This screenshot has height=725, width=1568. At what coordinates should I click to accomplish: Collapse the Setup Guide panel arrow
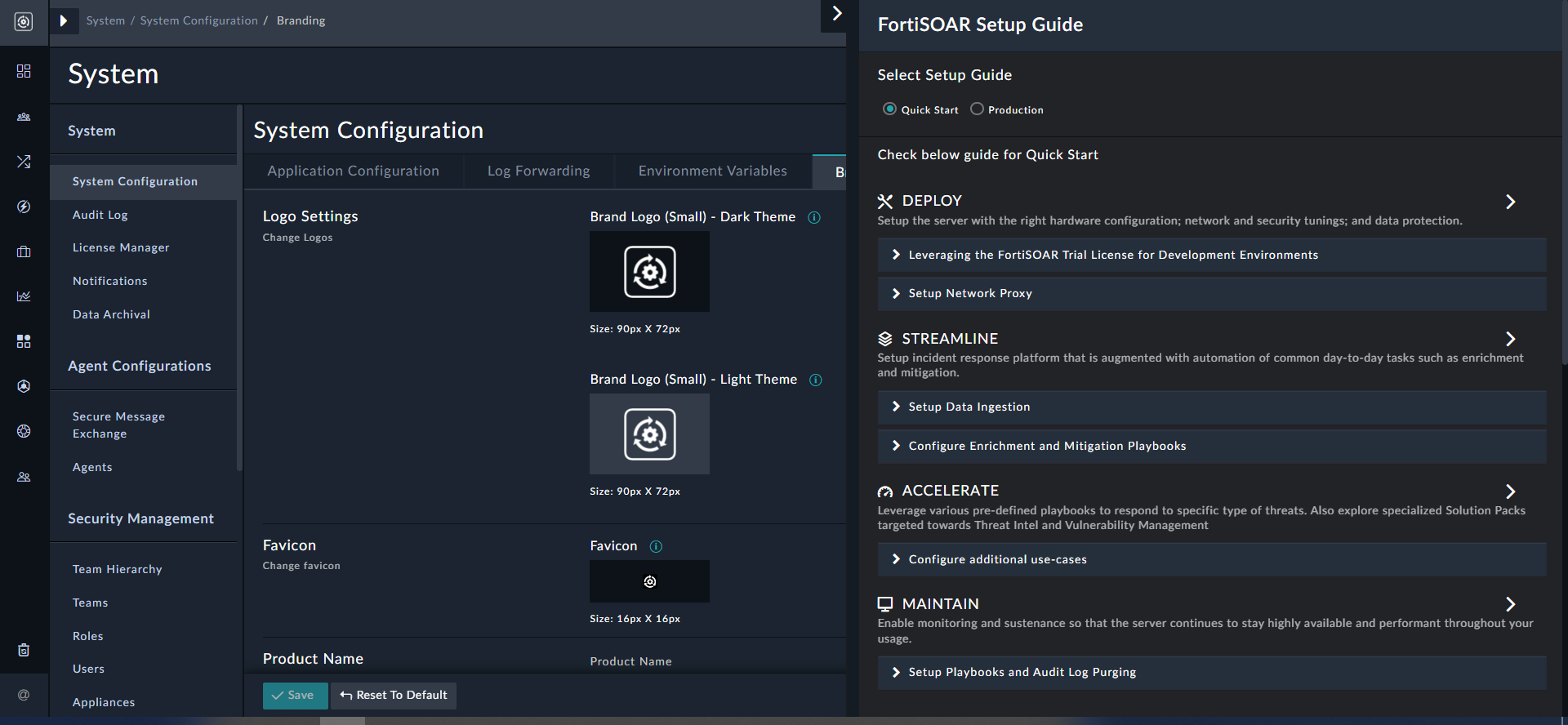click(x=836, y=14)
